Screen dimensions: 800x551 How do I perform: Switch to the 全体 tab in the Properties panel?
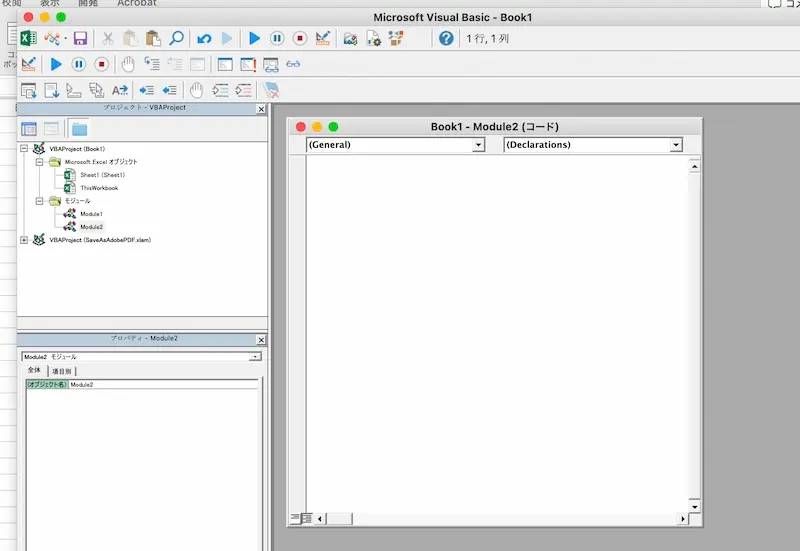click(x=34, y=370)
